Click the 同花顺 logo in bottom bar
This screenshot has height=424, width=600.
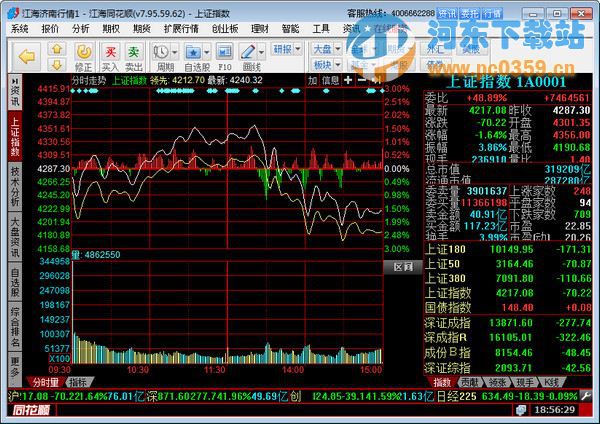31,410
